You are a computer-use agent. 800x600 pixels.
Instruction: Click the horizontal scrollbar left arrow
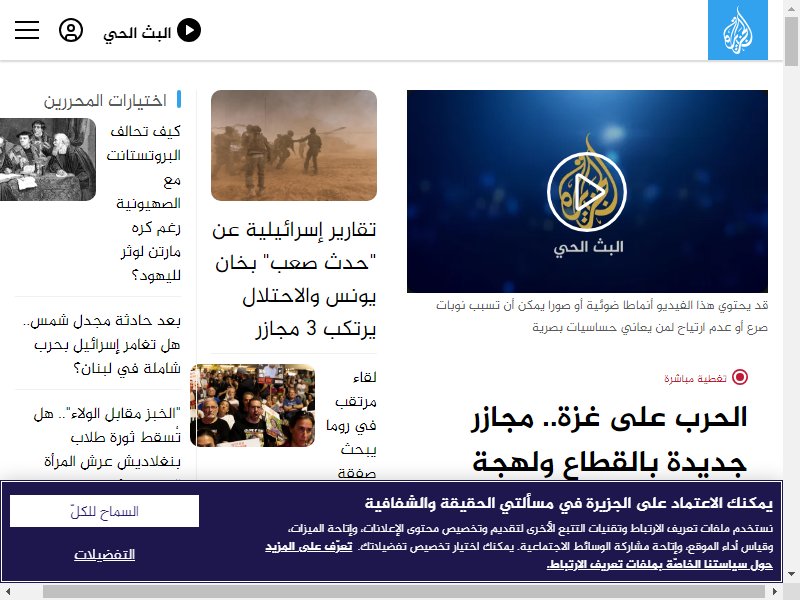point(8,592)
